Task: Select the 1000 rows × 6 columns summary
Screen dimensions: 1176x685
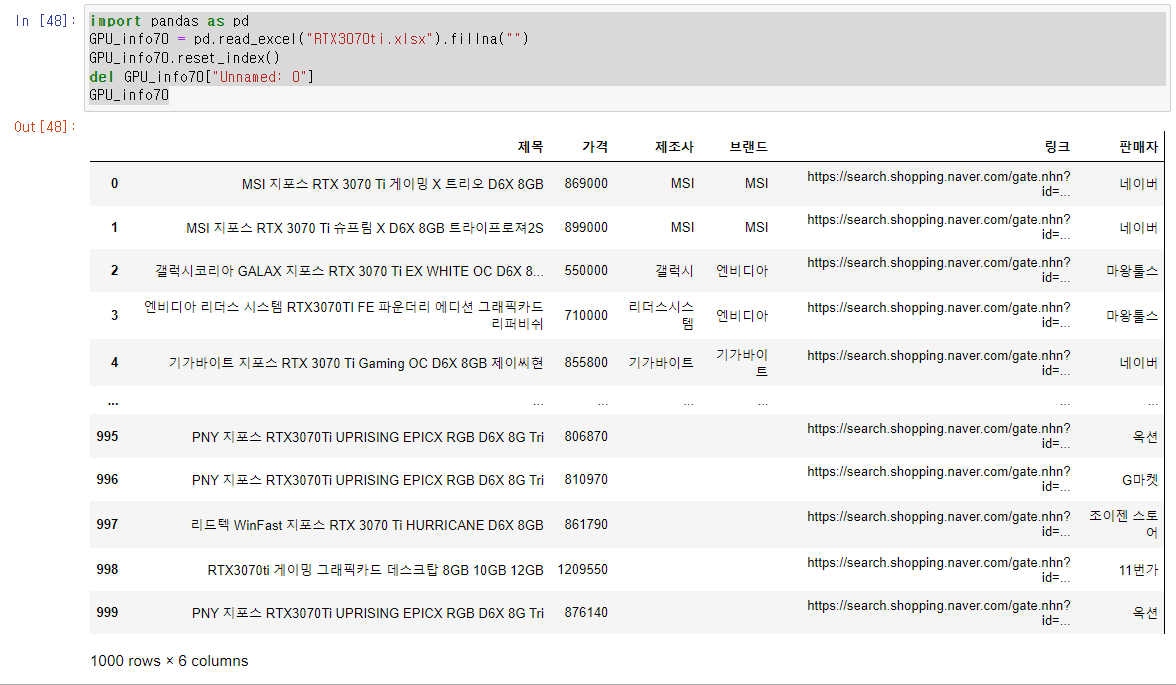Action: tap(169, 661)
